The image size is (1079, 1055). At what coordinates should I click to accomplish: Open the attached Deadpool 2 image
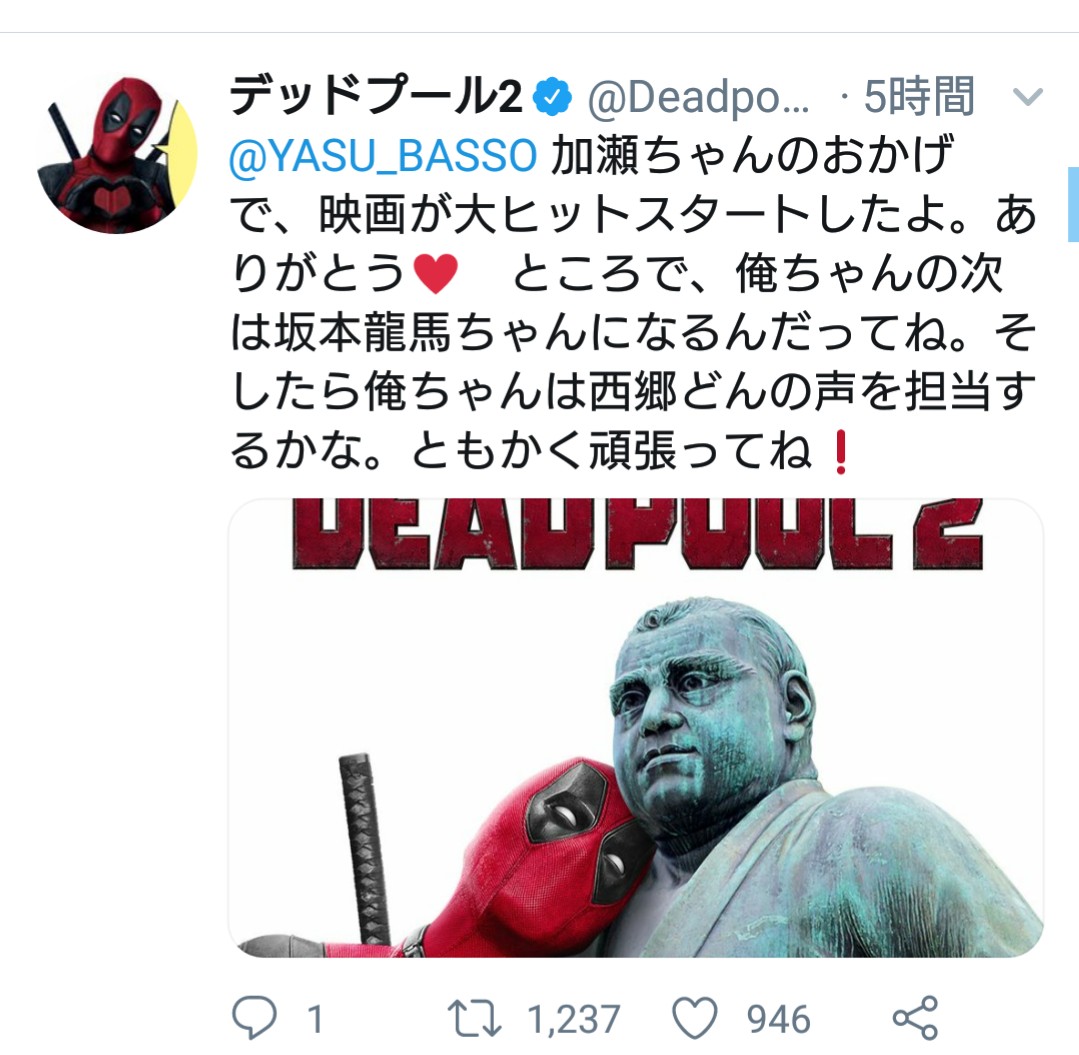tap(636, 727)
